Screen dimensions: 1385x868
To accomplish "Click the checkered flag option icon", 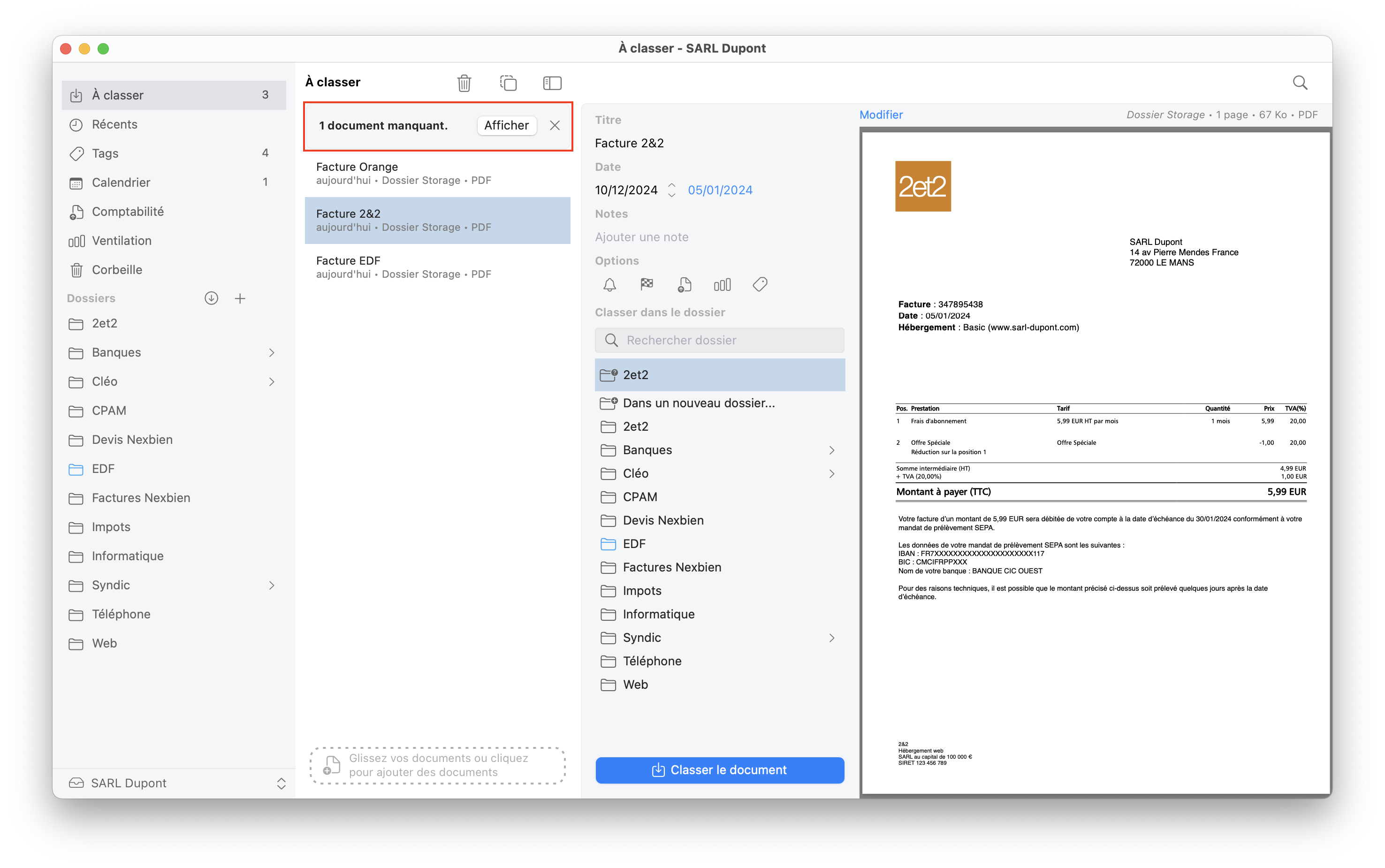I will [647, 284].
